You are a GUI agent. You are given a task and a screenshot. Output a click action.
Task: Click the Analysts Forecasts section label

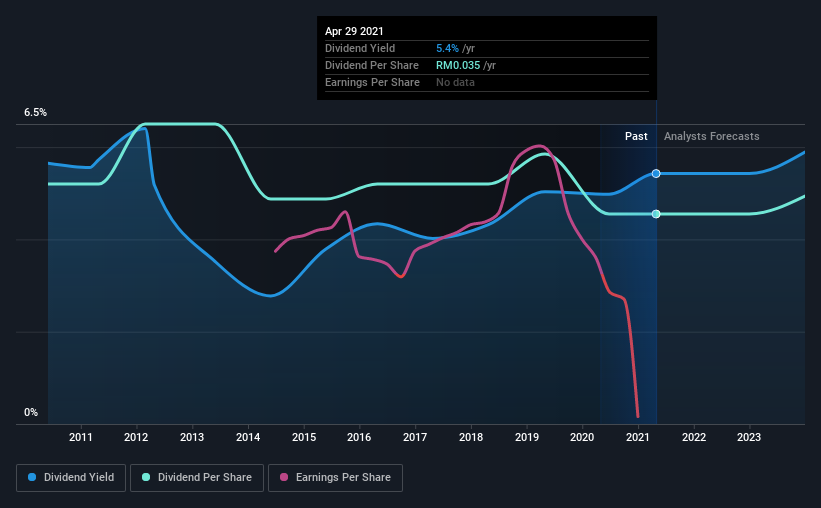(x=712, y=136)
